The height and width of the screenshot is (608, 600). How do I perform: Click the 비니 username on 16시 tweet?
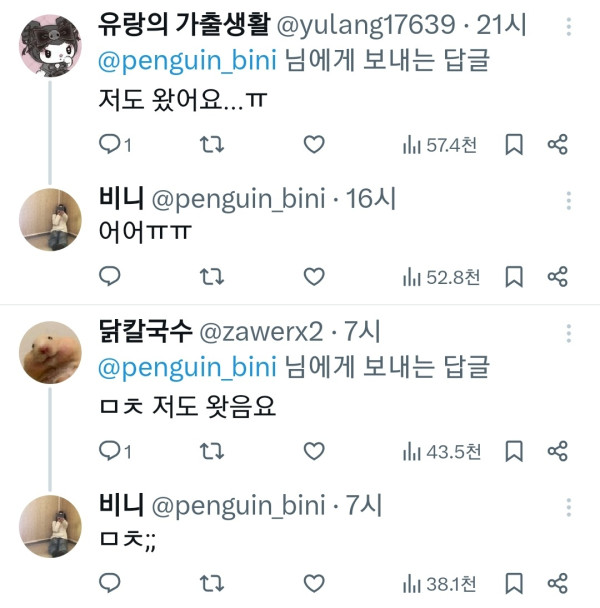pos(122,198)
